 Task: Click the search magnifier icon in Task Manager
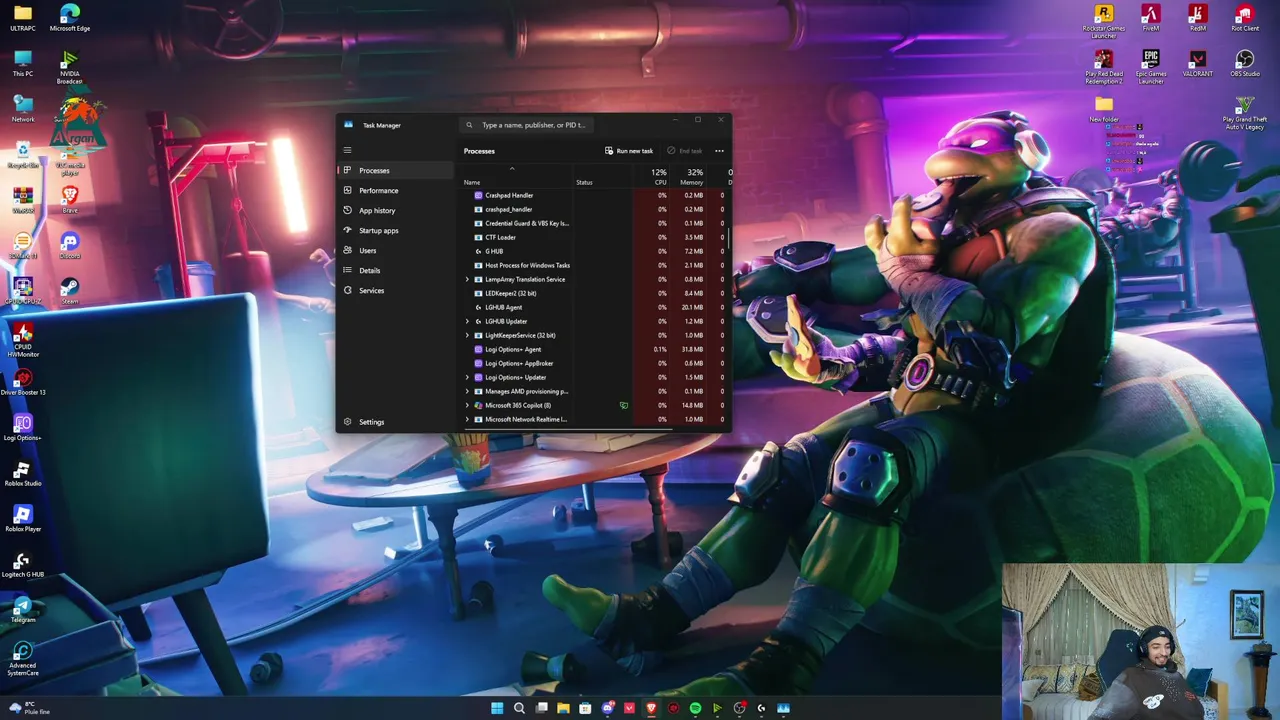[469, 125]
